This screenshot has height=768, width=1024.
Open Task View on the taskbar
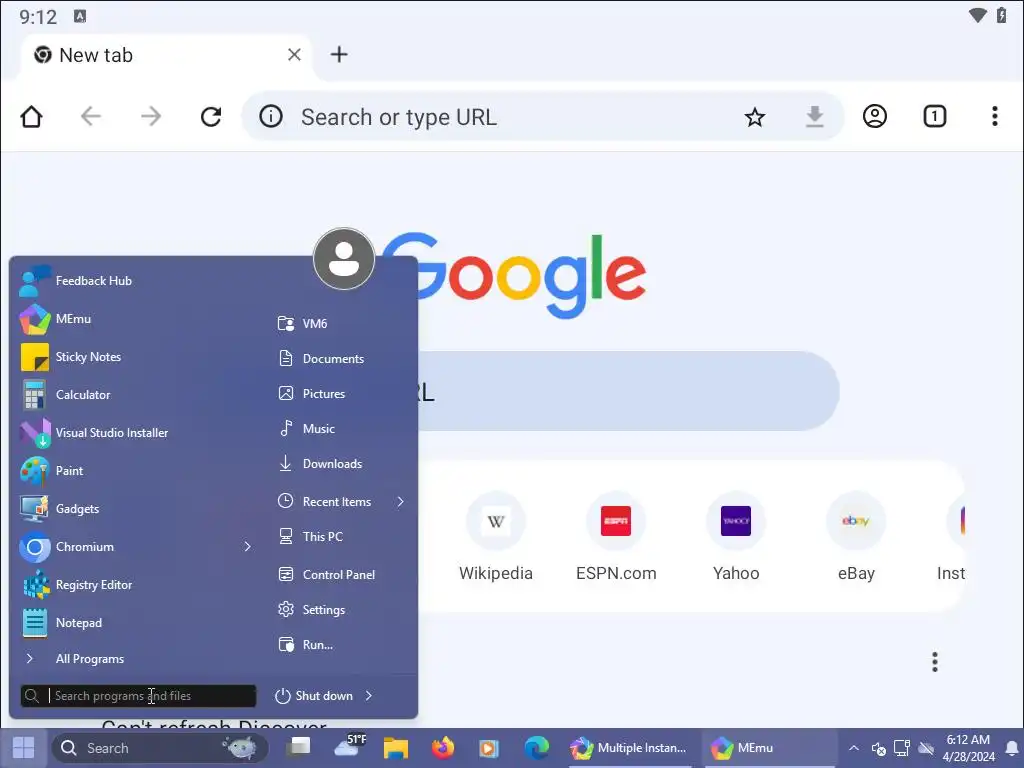click(300, 748)
